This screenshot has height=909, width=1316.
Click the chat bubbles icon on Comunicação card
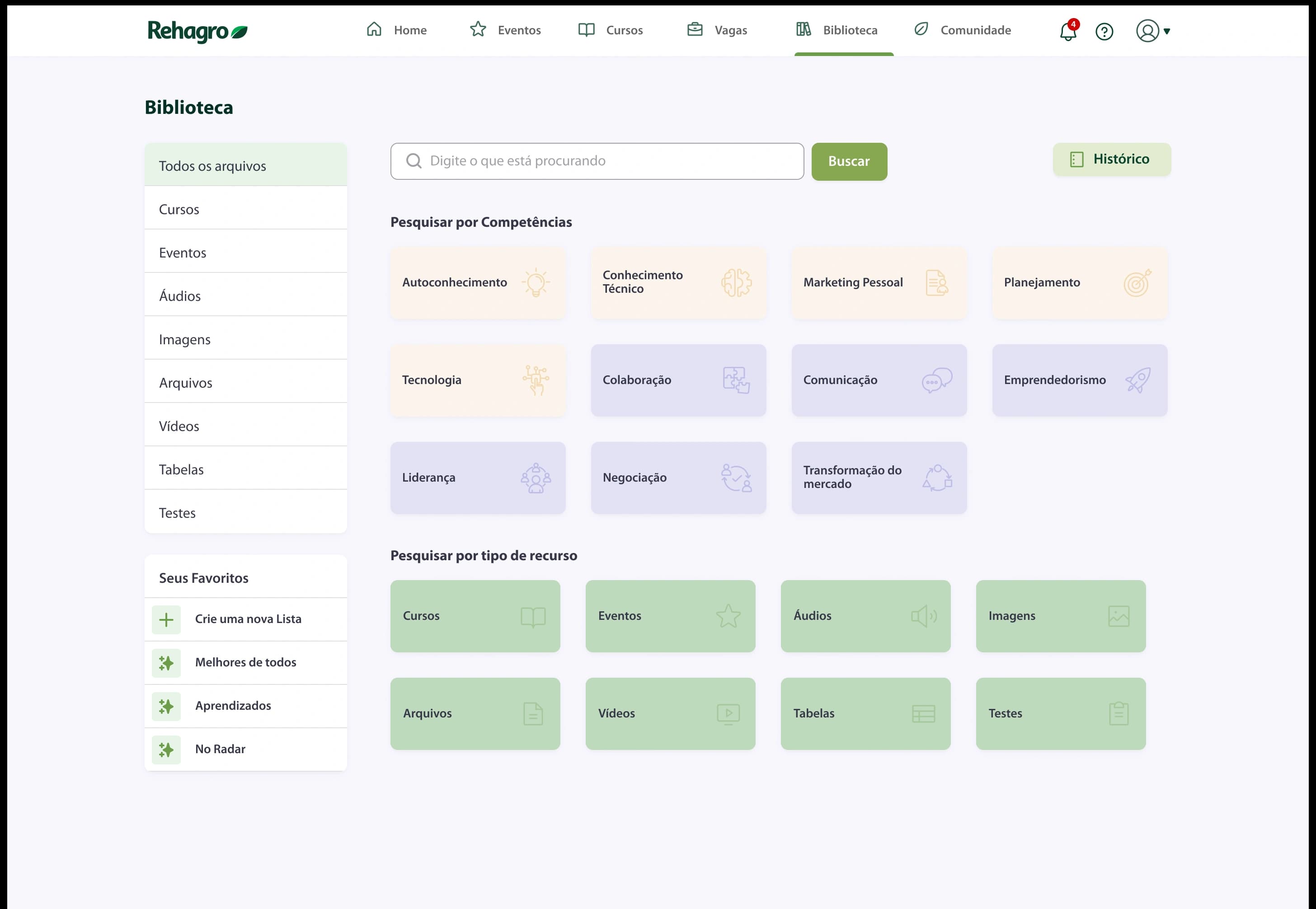point(936,380)
